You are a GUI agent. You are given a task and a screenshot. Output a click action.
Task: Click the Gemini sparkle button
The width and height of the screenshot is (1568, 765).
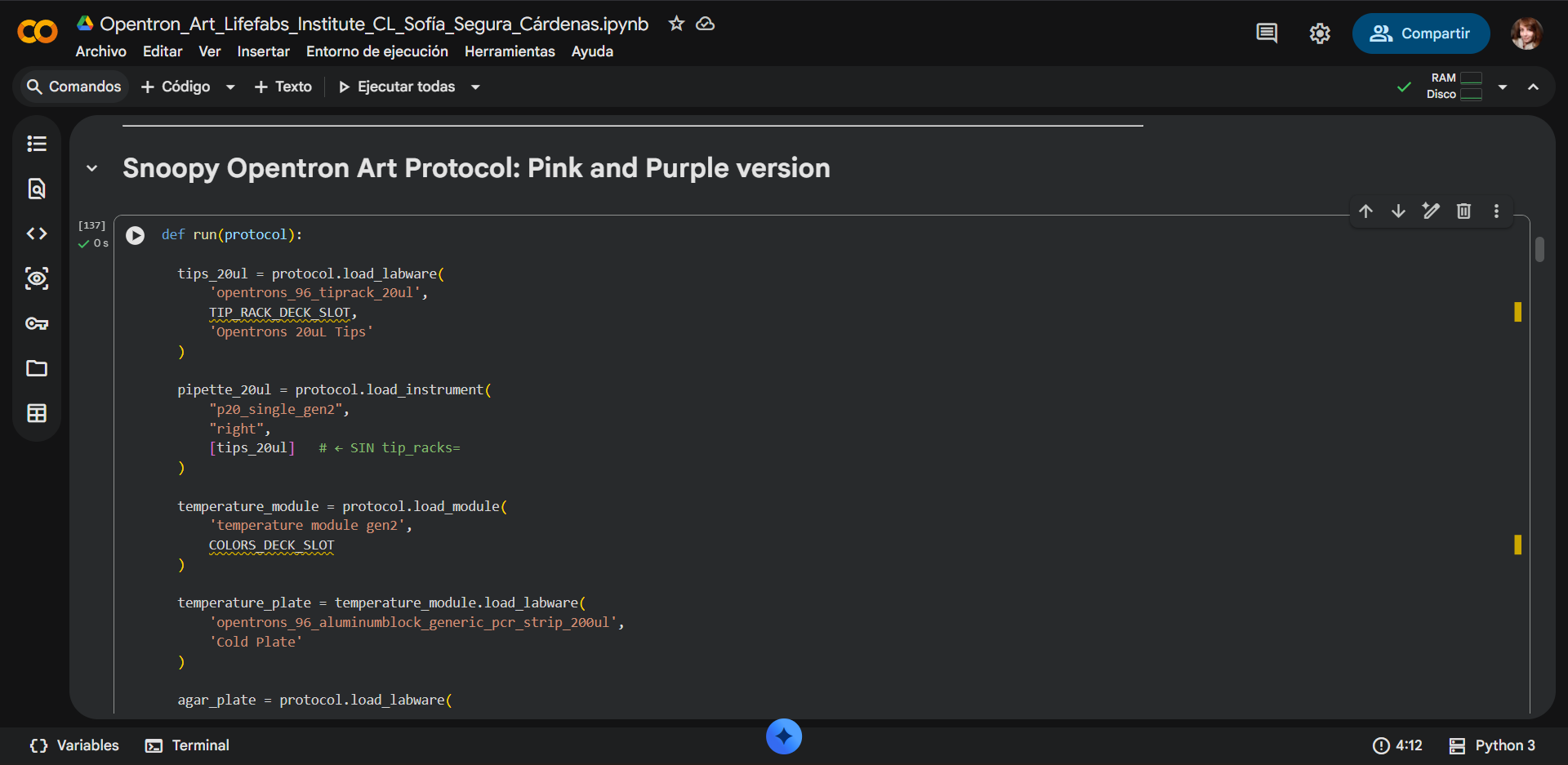[784, 736]
